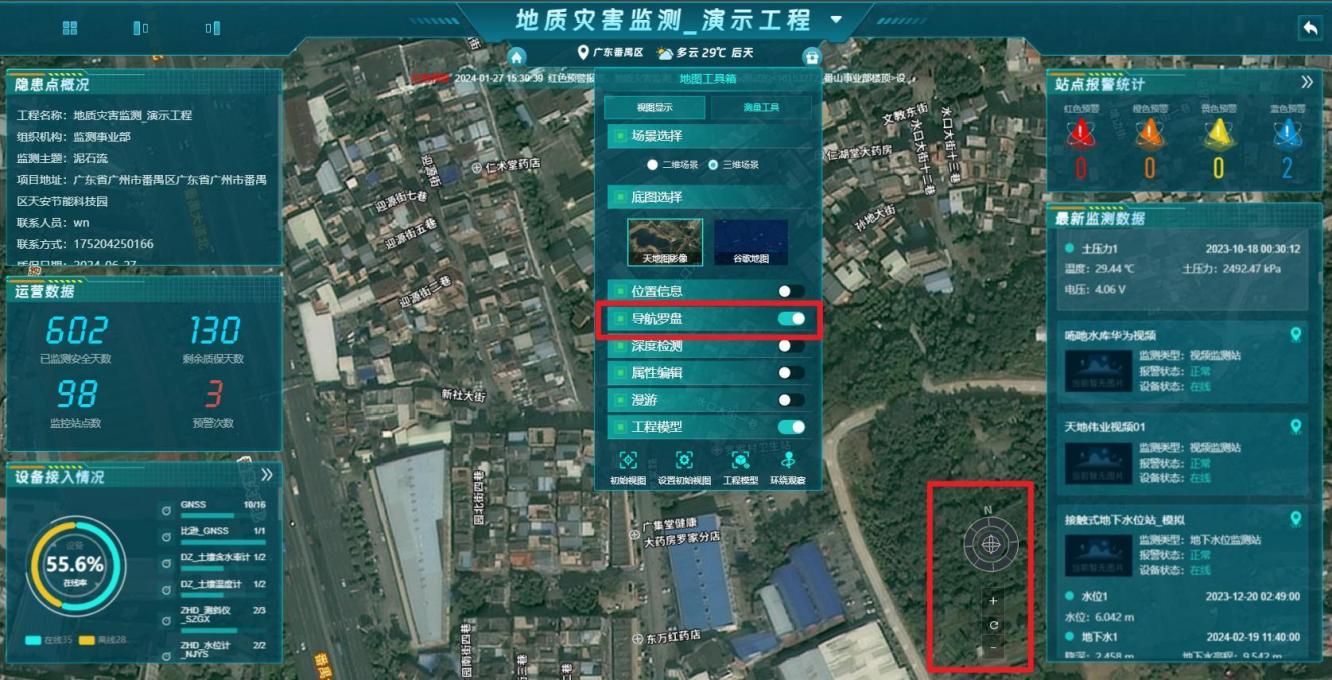Click the blue alarm count 2
The height and width of the screenshot is (680, 1332).
1287,168
